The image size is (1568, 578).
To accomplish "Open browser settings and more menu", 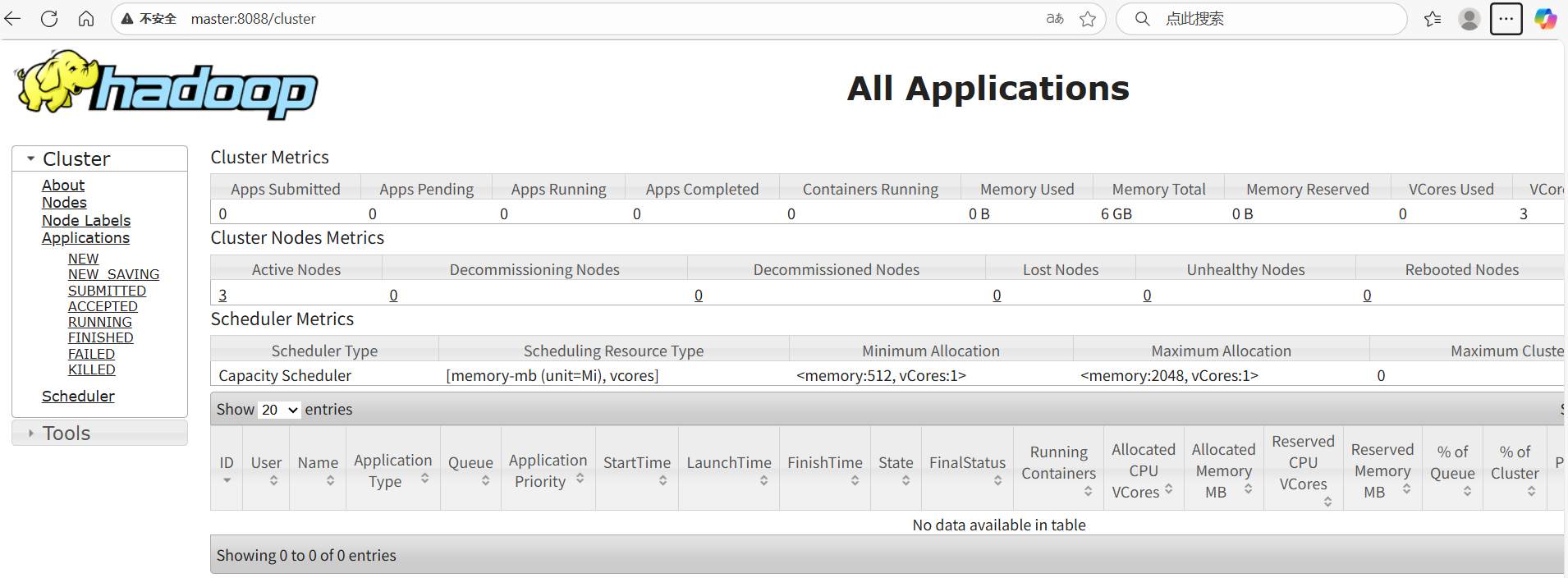I will coord(1506,19).
